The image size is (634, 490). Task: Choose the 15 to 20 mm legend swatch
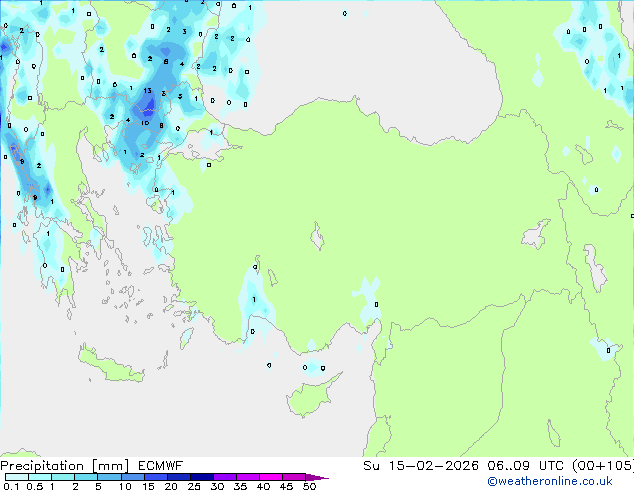point(155,477)
